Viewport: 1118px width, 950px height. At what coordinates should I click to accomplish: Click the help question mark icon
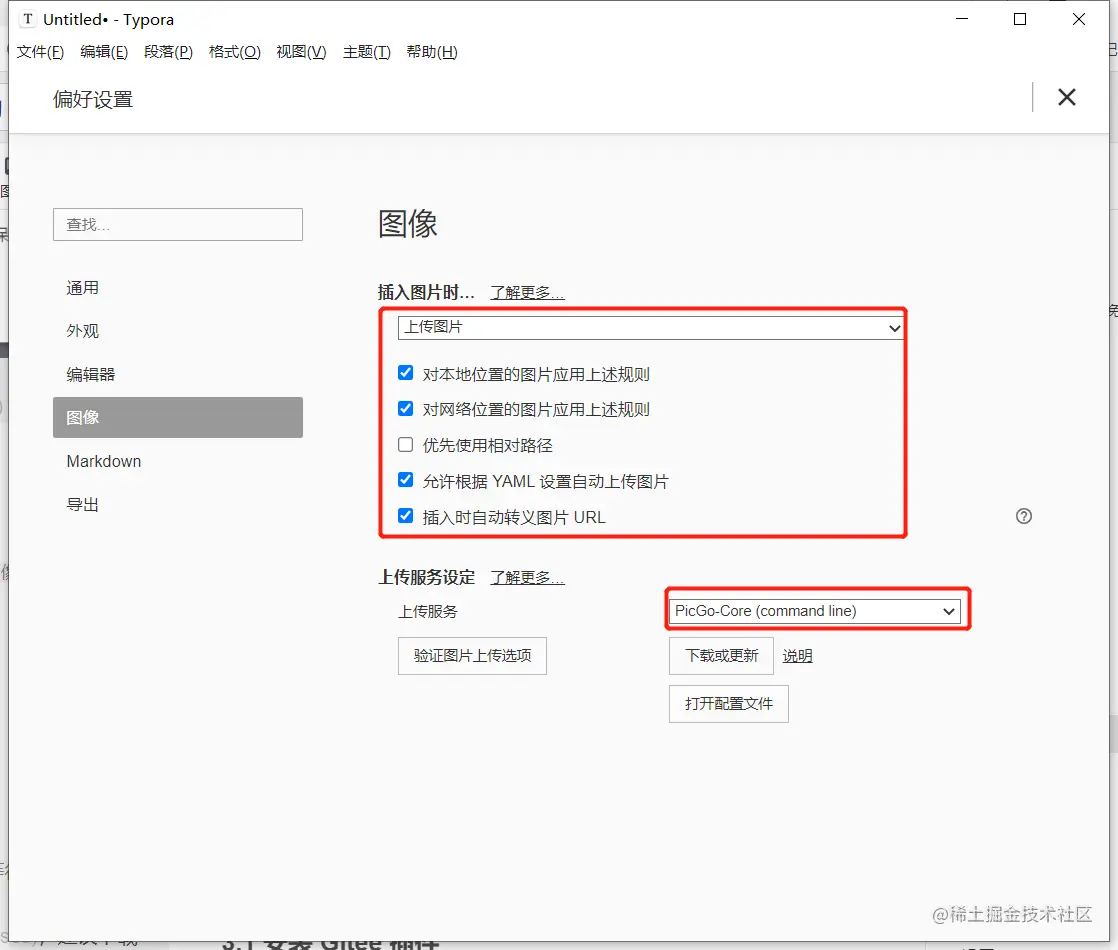[x=1023, y=516]
